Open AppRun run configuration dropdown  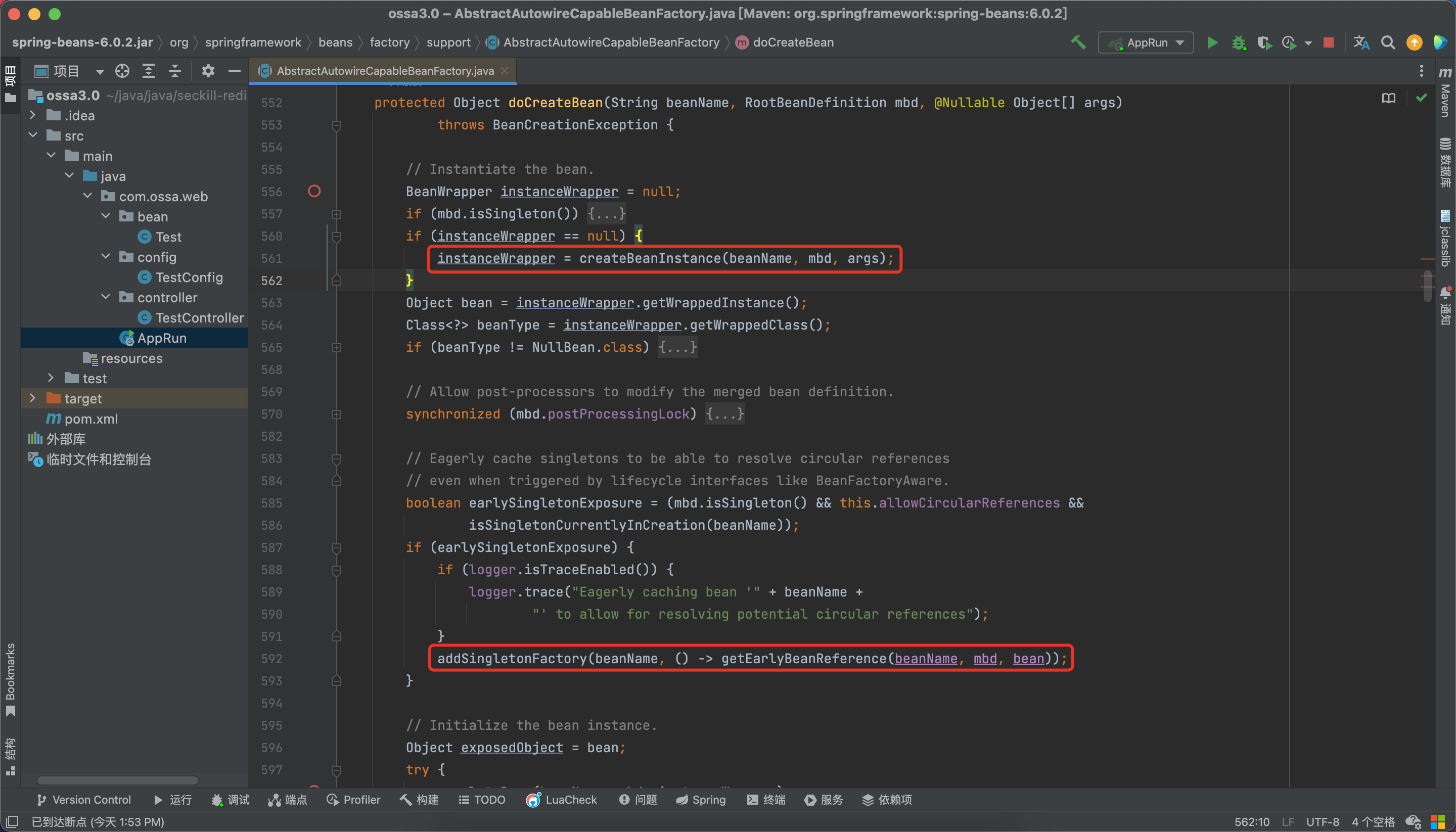click(x=1146, y=43)
